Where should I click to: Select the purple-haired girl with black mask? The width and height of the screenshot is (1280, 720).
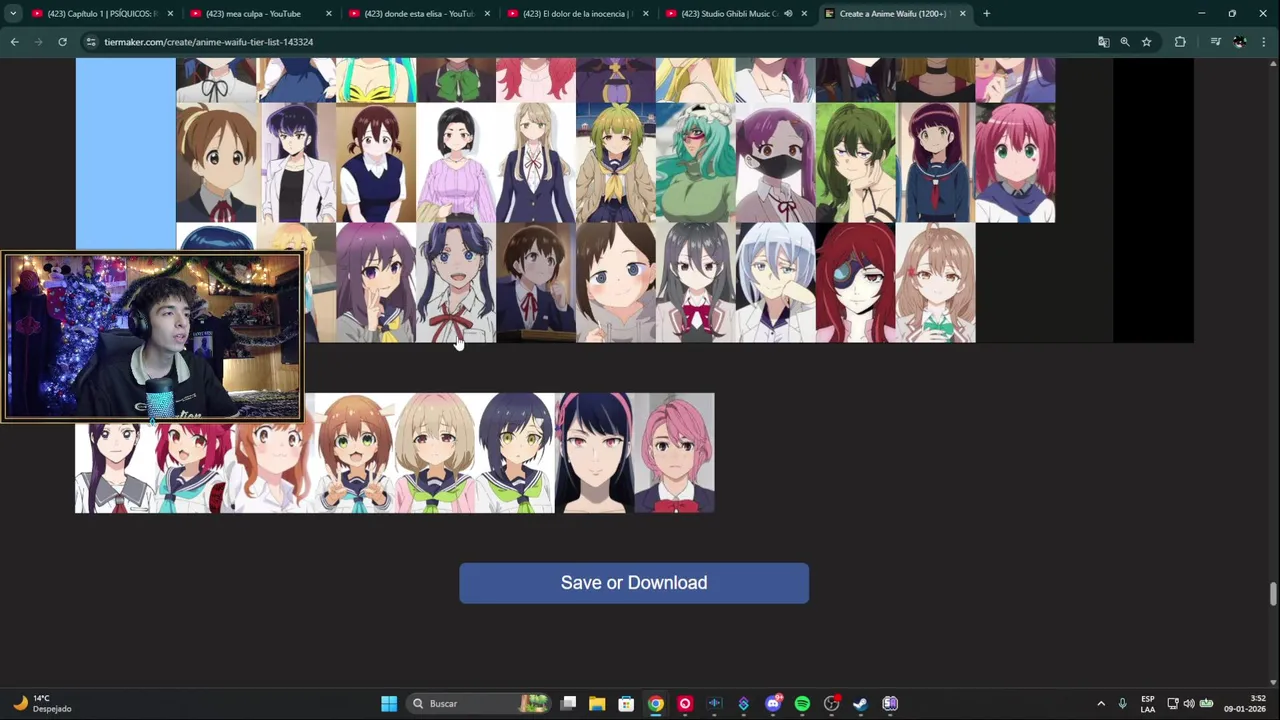775,163
